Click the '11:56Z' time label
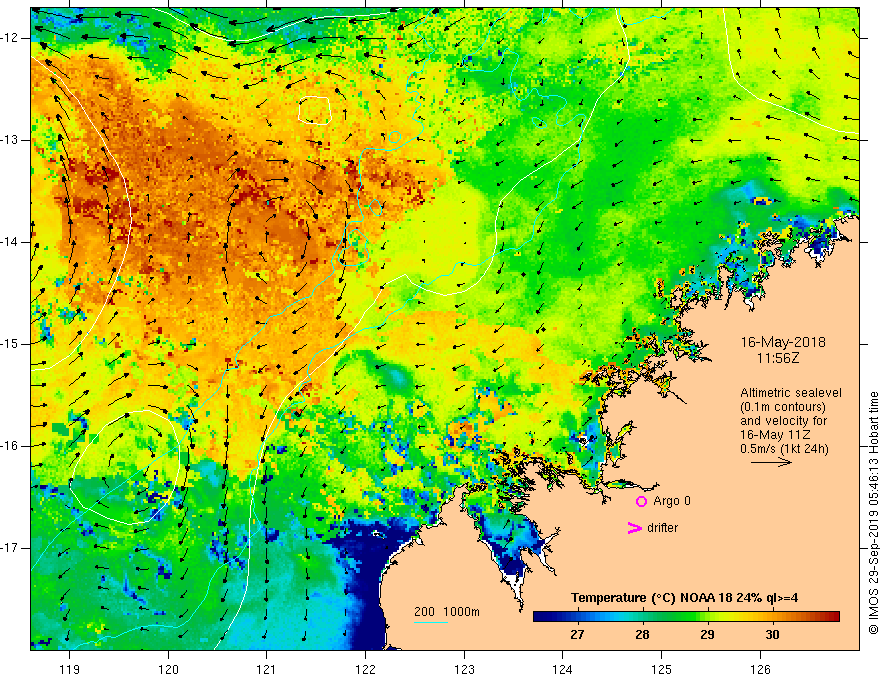Screen dimensions: 880x680 [x=778, y=357]
